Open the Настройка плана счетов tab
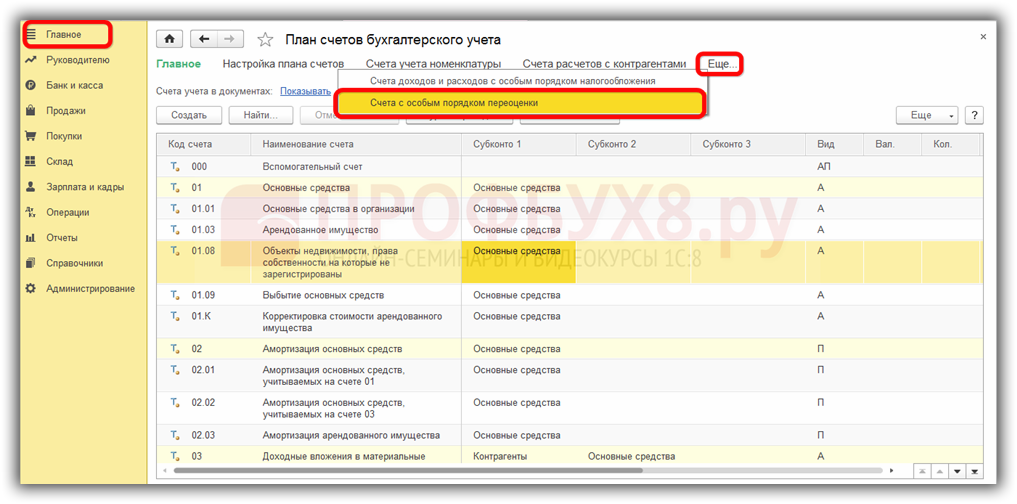This screenshot has height=504, width=1017. point(283,64)
